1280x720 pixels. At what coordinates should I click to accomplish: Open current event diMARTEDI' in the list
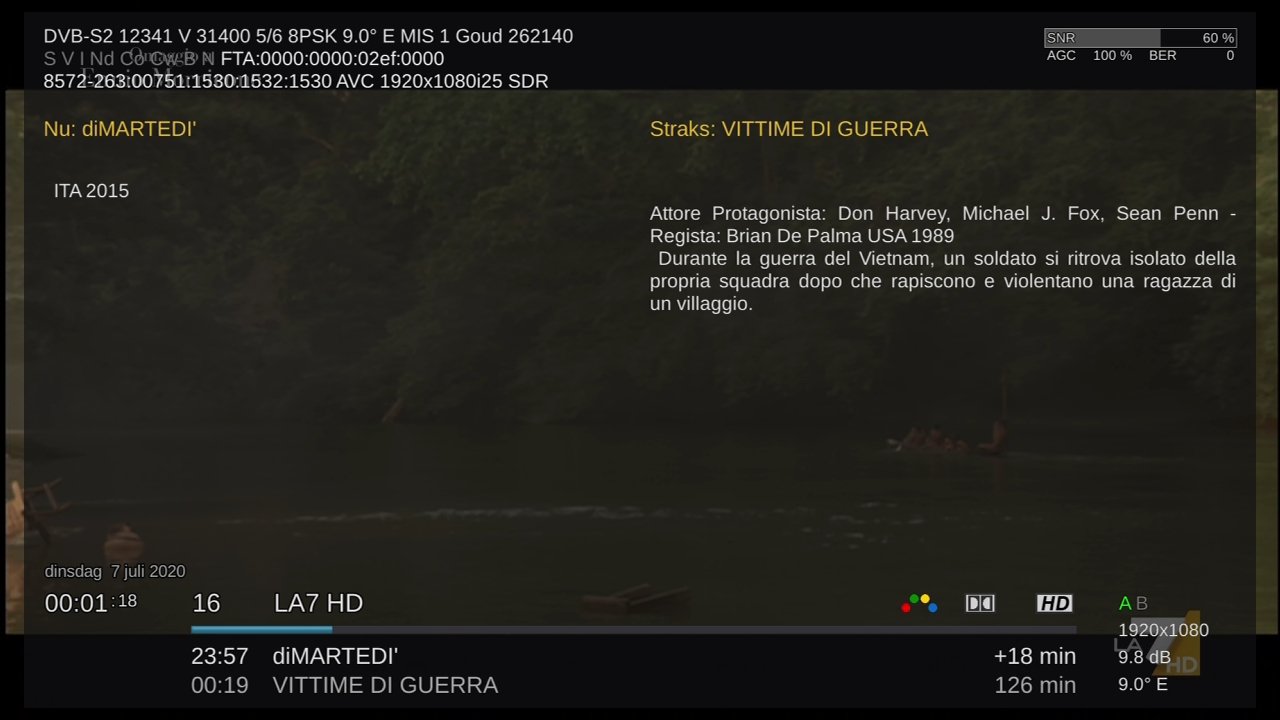[x=633, y=656]
